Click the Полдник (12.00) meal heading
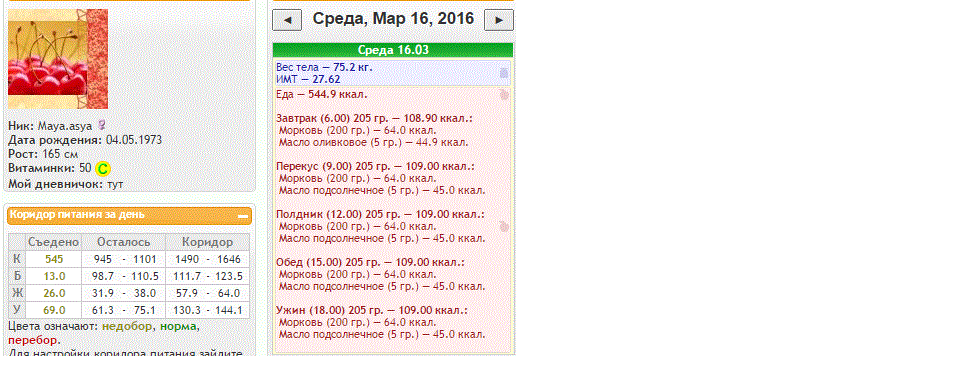The height and width of the screenshot is (391, 957). pyautogui.click(x=380, y=214)
